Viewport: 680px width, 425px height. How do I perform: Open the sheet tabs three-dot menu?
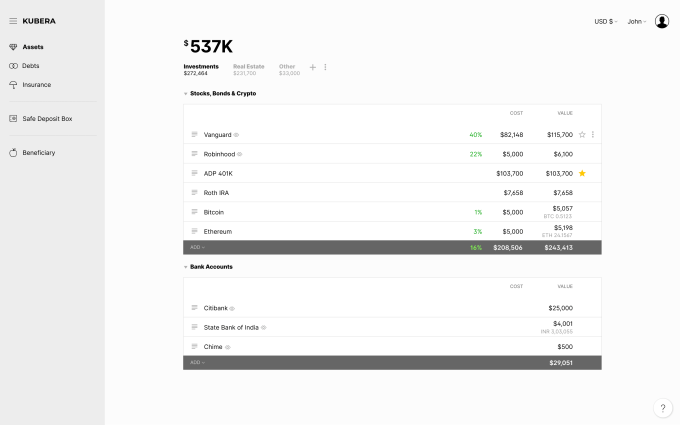pyautogui.click(x=325, y=67)
